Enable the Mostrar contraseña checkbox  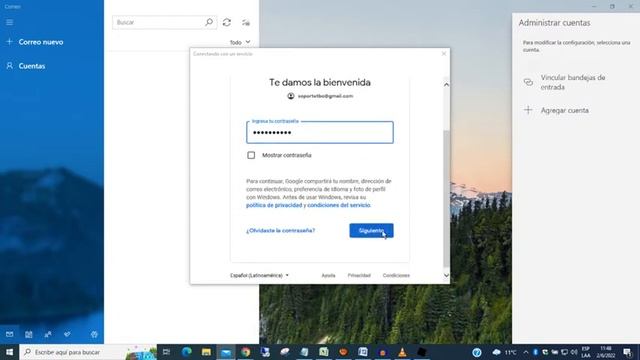[251, 155]
